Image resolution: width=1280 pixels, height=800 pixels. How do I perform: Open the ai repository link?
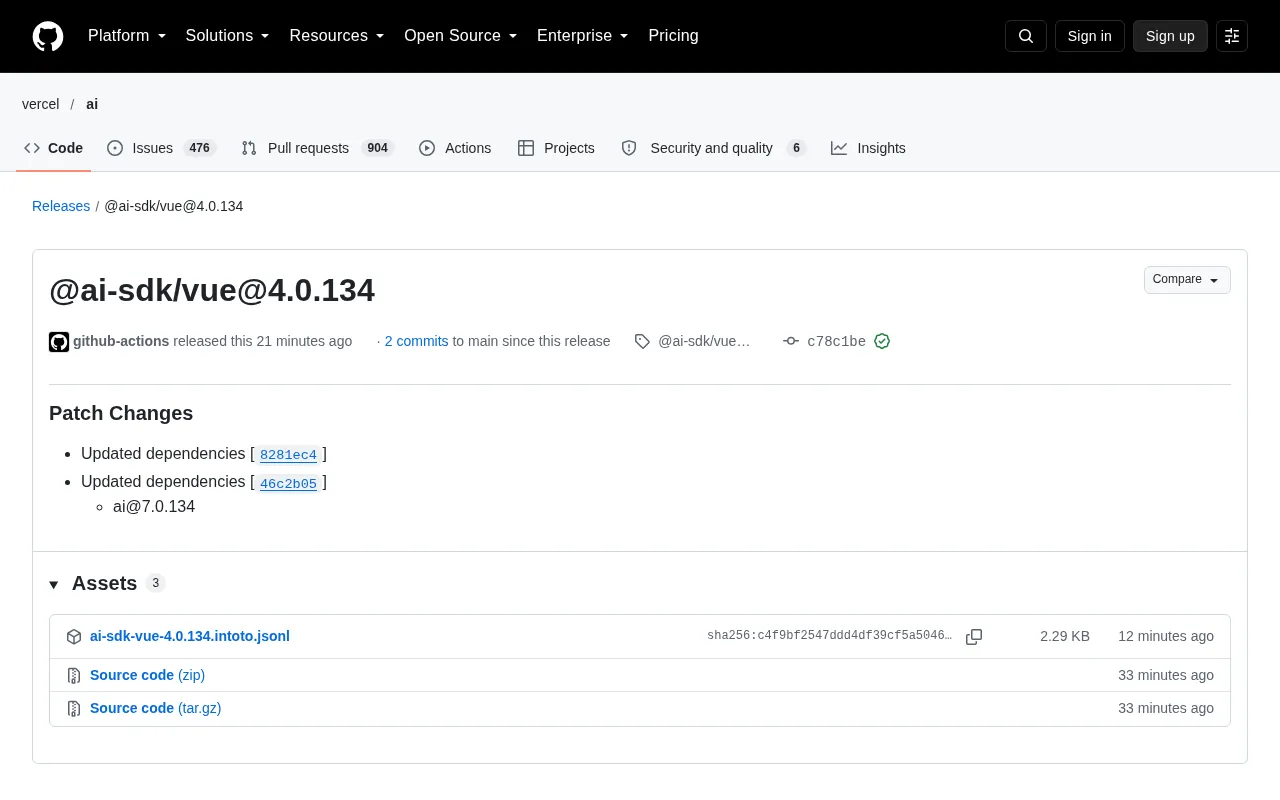point(92,104)
